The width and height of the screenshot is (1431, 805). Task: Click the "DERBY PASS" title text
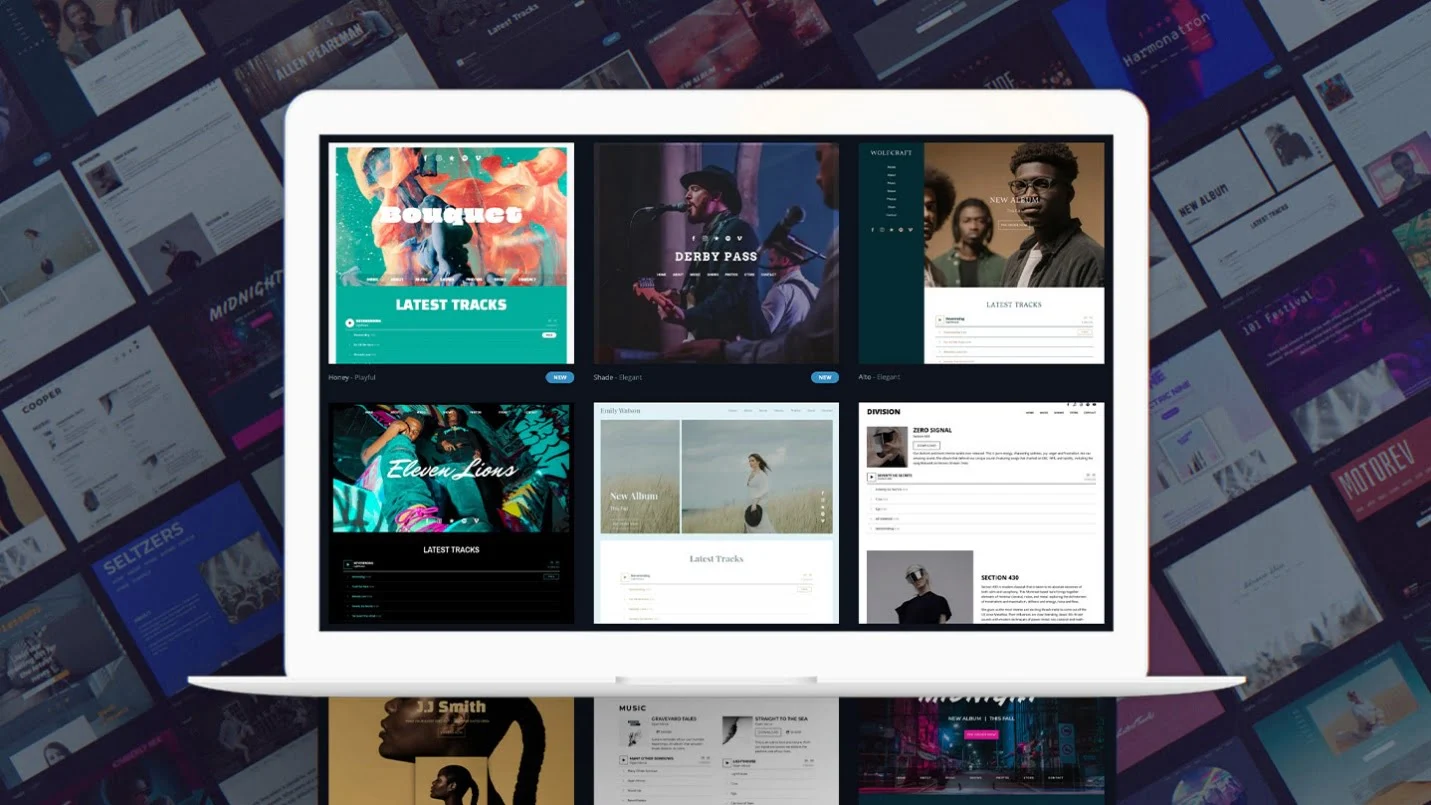click(716, 257)
